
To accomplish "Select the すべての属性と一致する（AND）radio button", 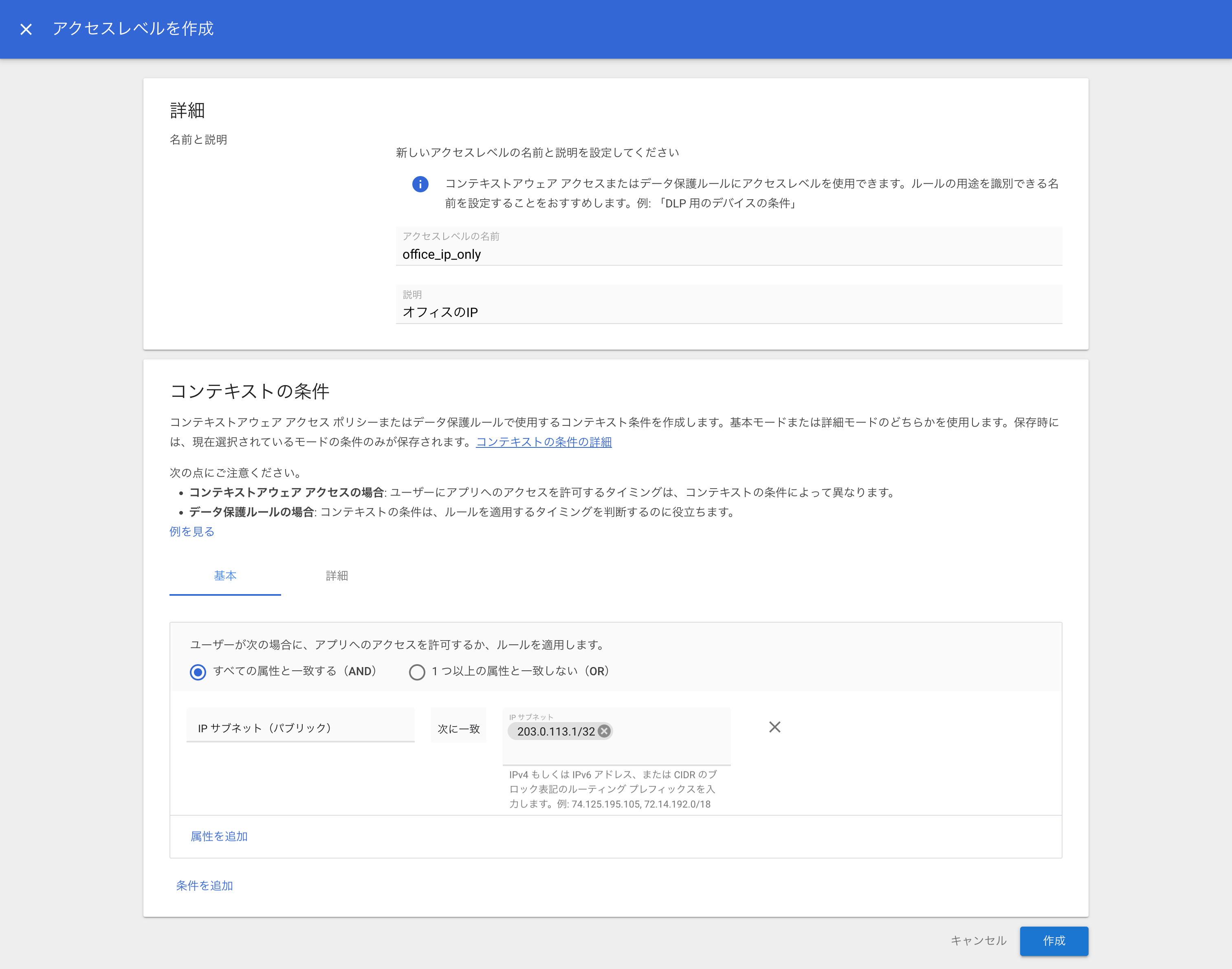I will click(x=198, y=672).
